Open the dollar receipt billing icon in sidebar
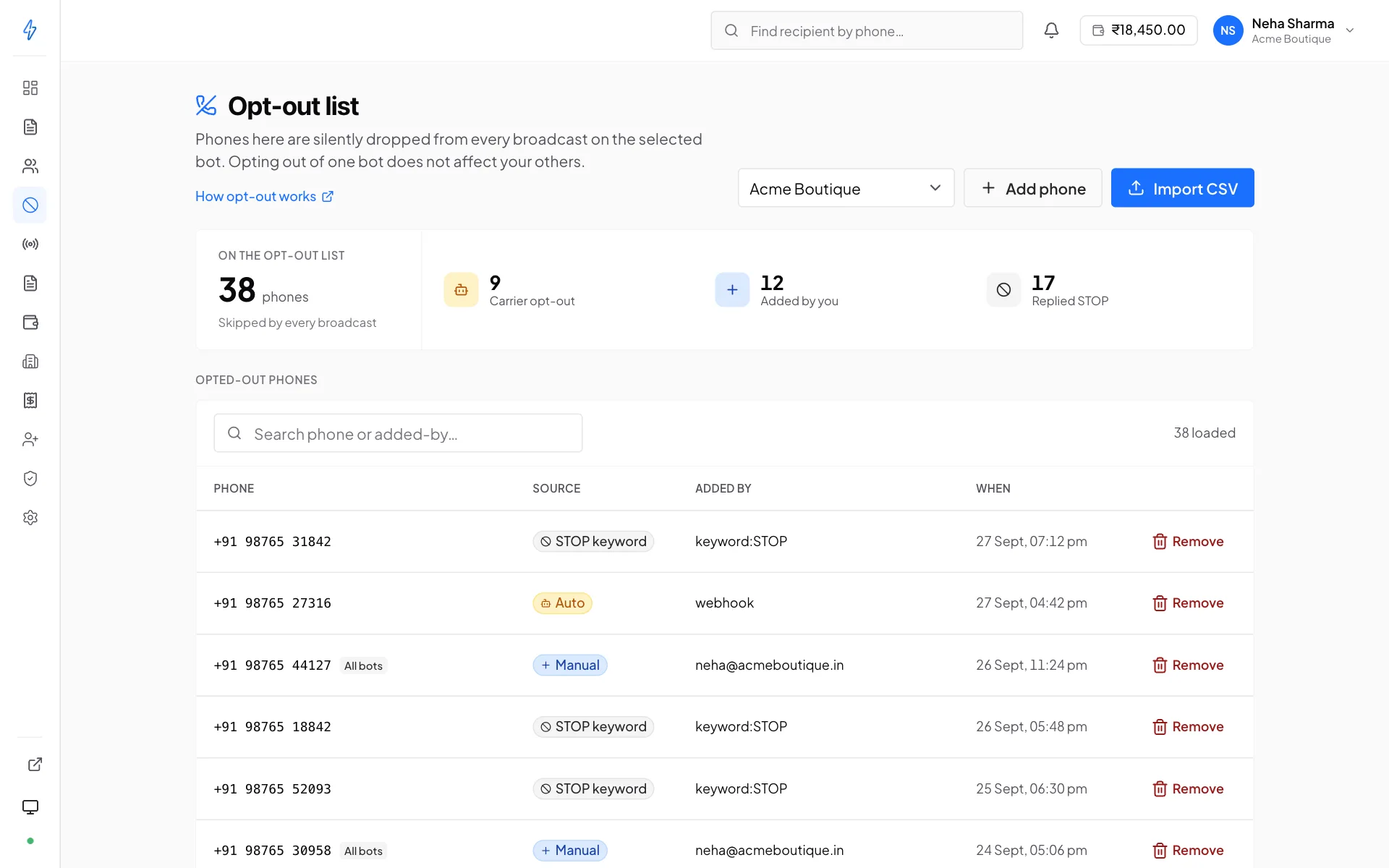 point(30,400)
